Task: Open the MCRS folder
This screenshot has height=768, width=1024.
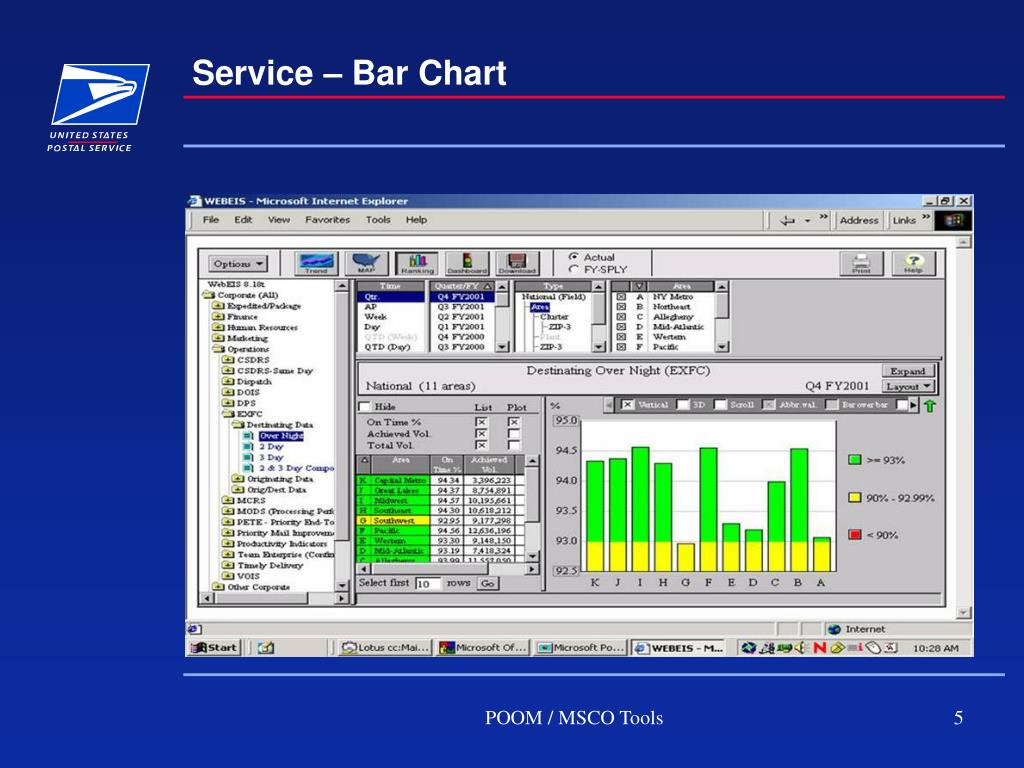Action: click(x=244, y=500)
